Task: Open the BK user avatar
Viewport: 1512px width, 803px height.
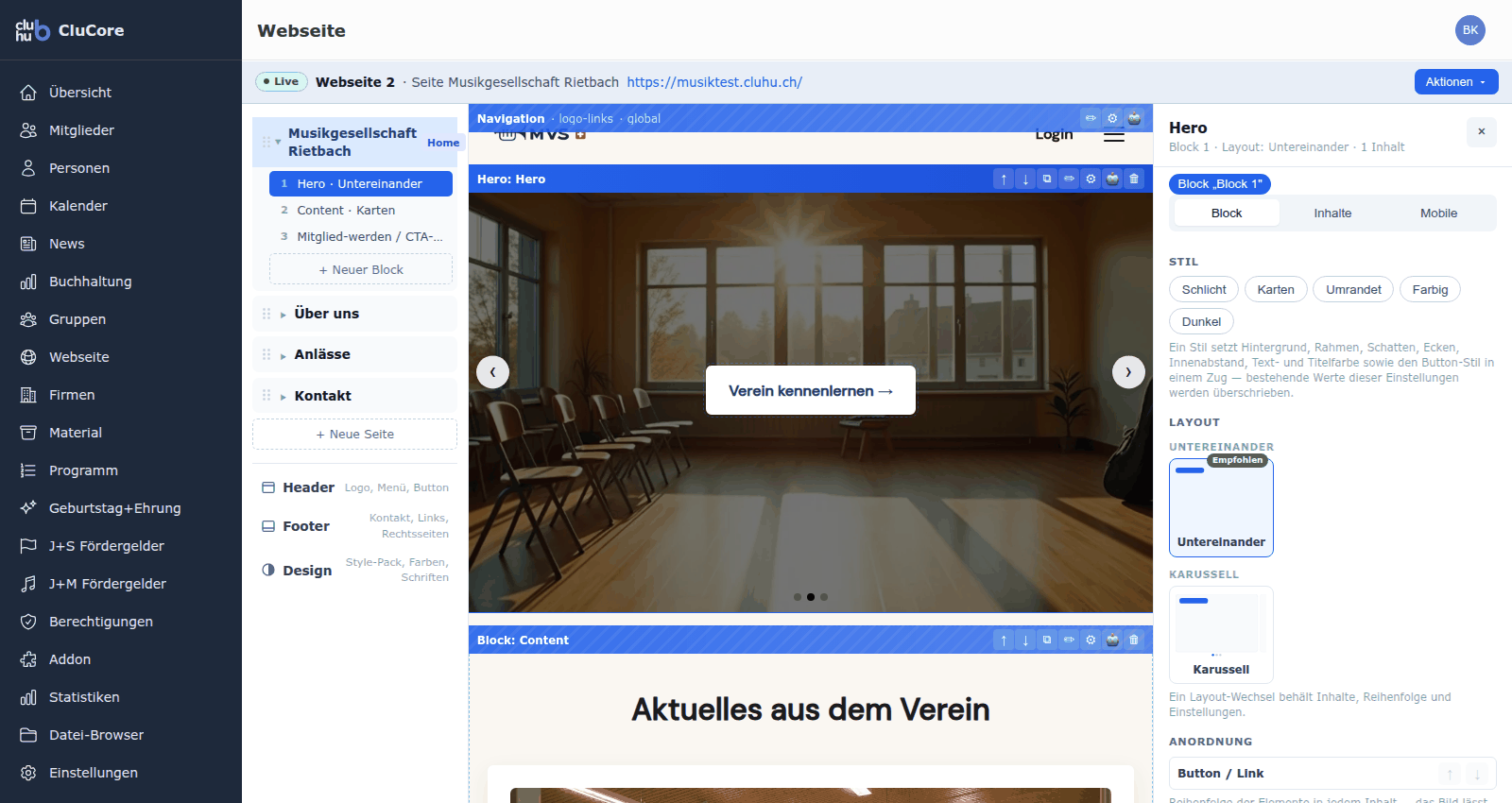Action: [x=1470, y=30]
